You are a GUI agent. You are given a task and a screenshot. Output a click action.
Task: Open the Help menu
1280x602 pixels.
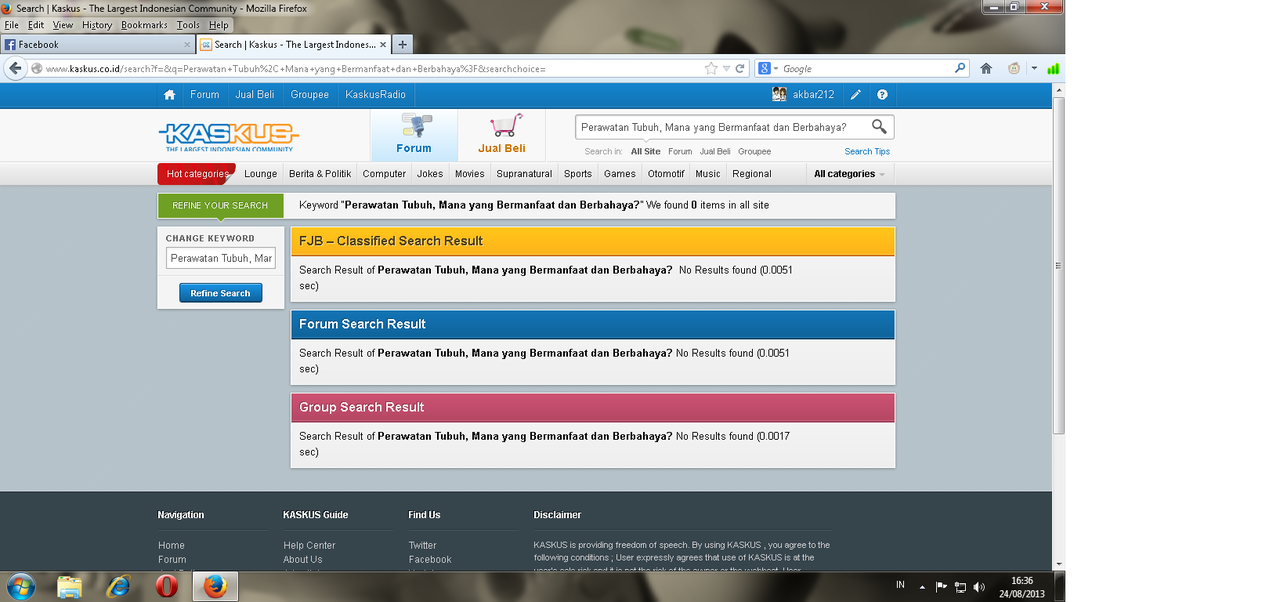(x=219, y=25)
